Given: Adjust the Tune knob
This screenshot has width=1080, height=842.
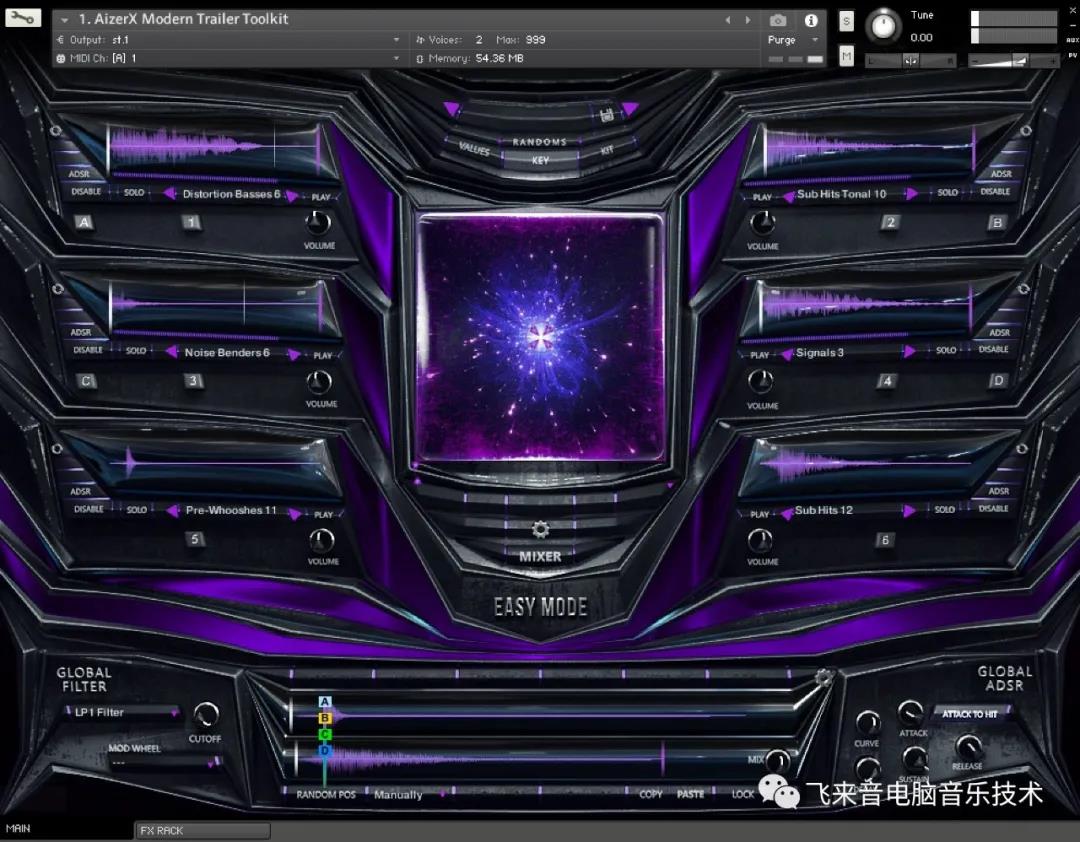Looking at the screenshot, I should pyautogui.click(x=883, y=25).
